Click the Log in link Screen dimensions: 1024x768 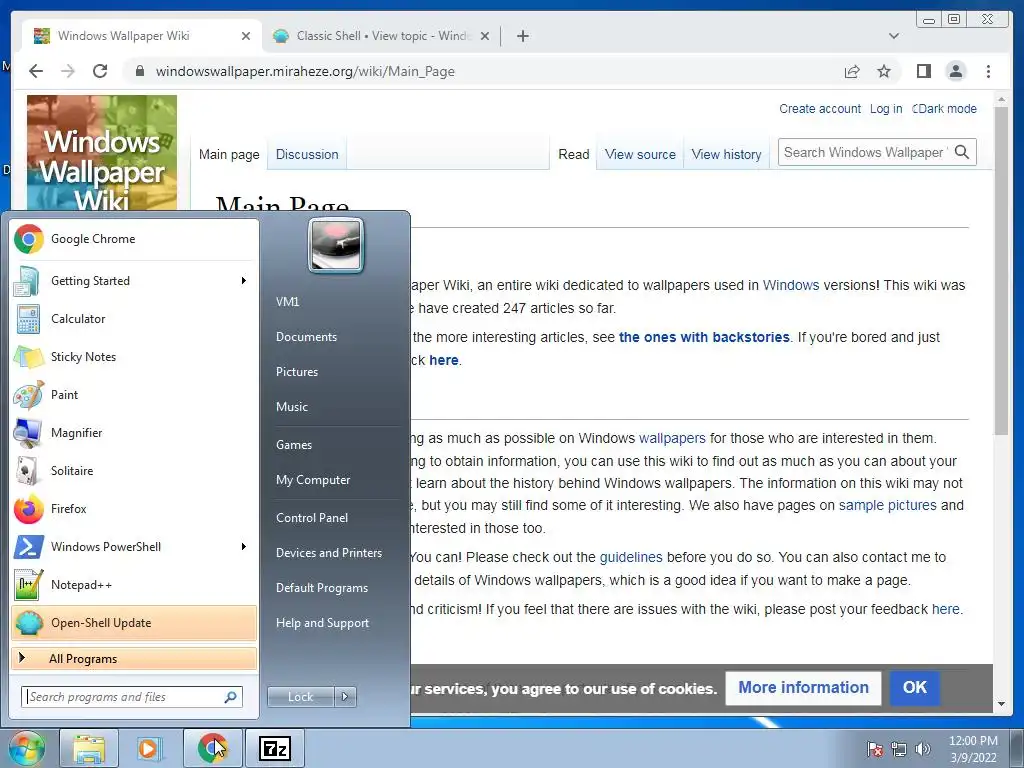click(x=886, y=109)
